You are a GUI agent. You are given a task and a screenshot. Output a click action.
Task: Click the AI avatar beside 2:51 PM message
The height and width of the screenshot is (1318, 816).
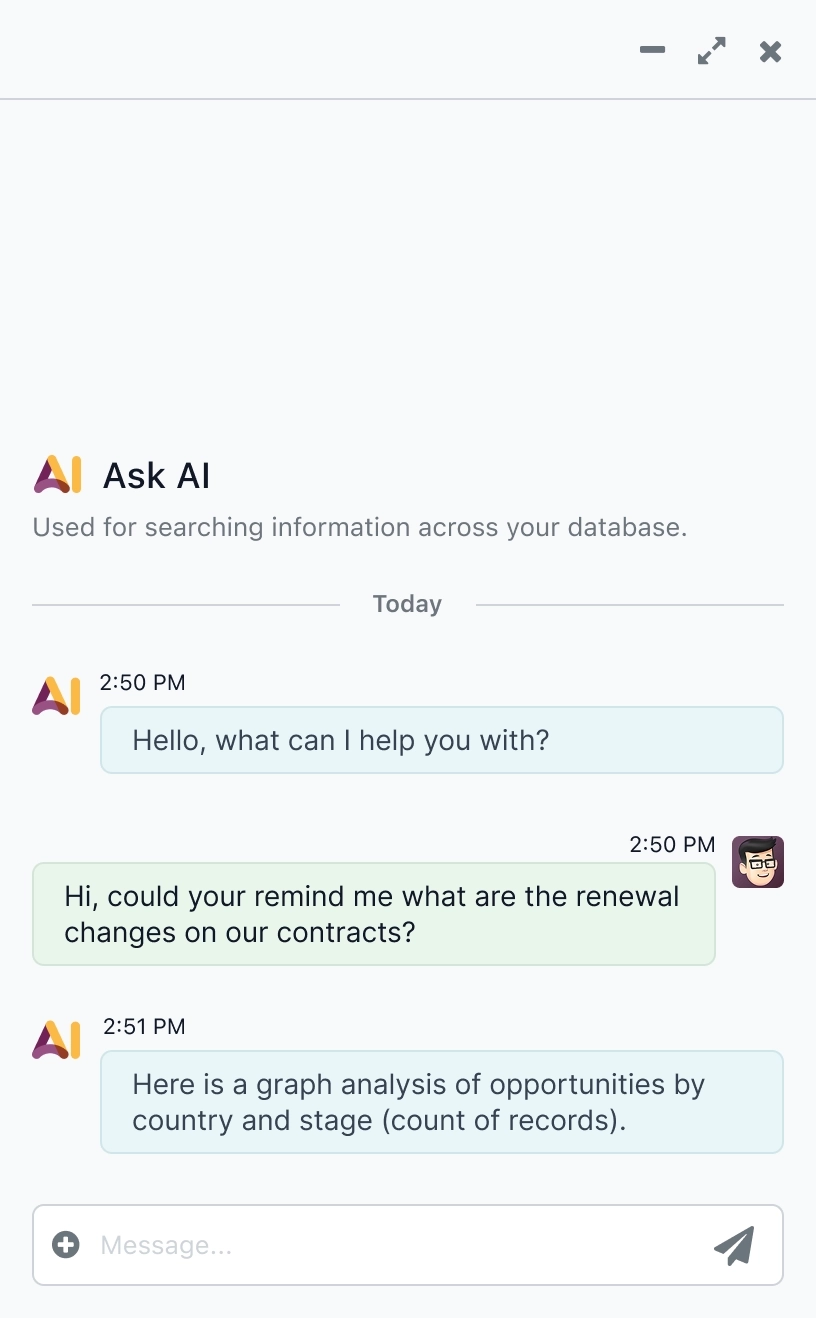pyautogui.click(x=57, y=1040)
